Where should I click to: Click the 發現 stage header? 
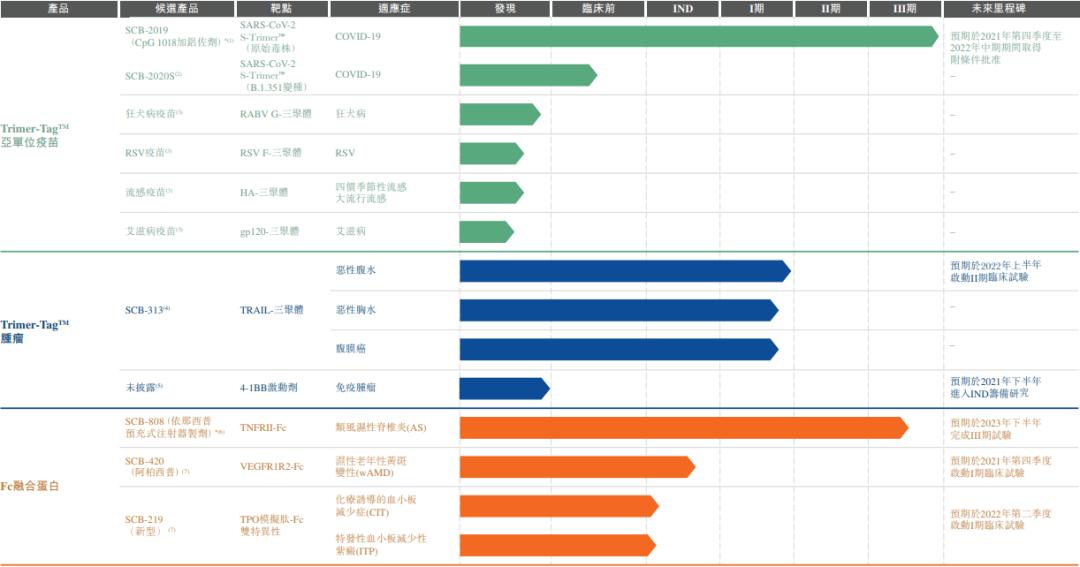click(x=505, y=9)
